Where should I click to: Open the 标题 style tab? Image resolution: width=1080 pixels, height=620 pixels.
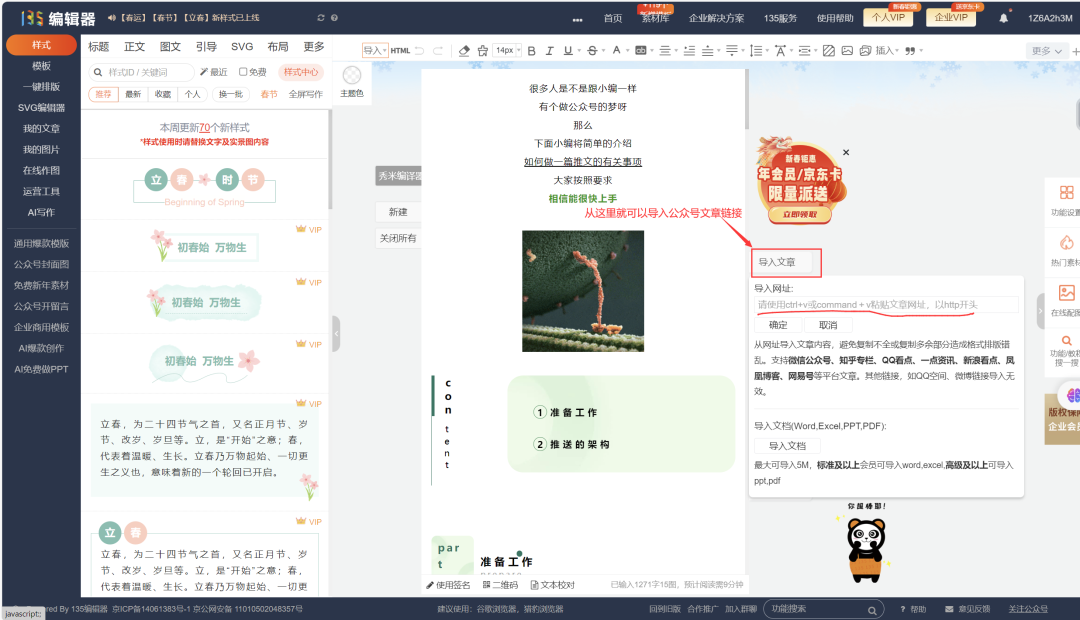(x=98, y=47)
